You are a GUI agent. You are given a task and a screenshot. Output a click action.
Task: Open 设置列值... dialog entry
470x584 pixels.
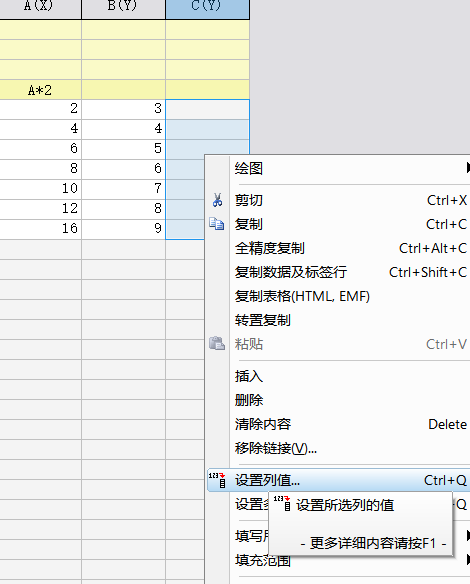pos(338,480)
